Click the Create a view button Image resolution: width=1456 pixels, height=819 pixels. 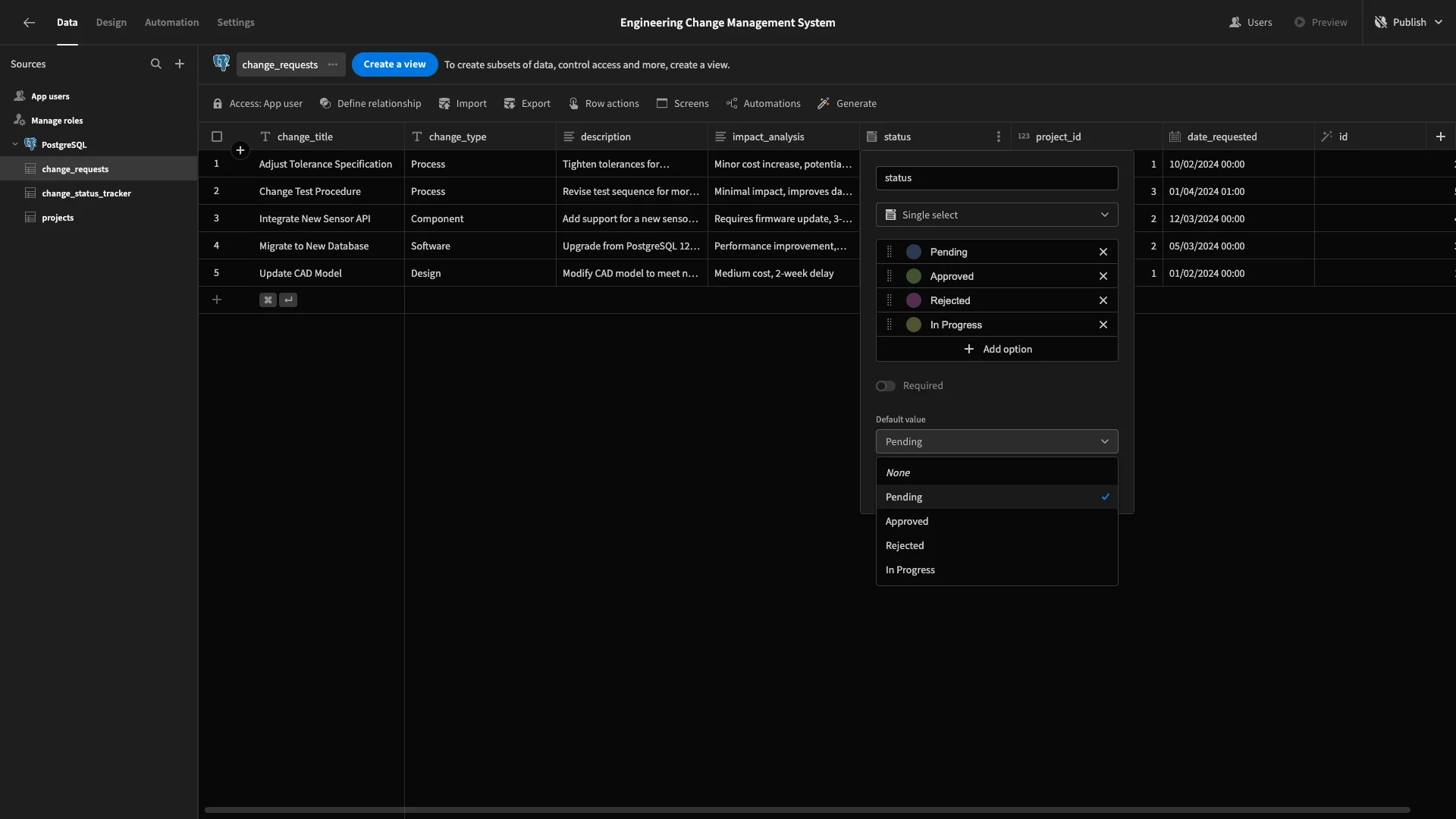394,64
